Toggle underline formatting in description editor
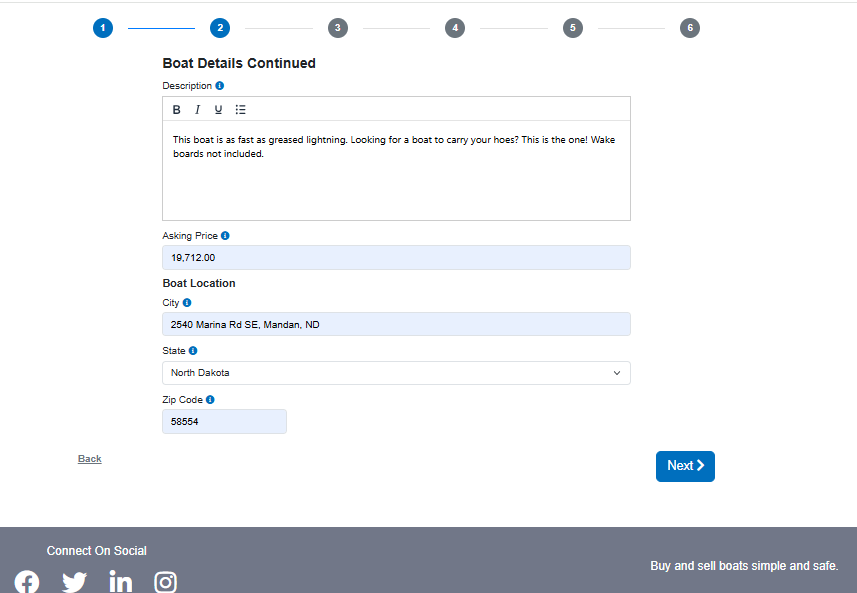This screenshot has height=593, width=857. pyautogui.click(x=218, y=110)
